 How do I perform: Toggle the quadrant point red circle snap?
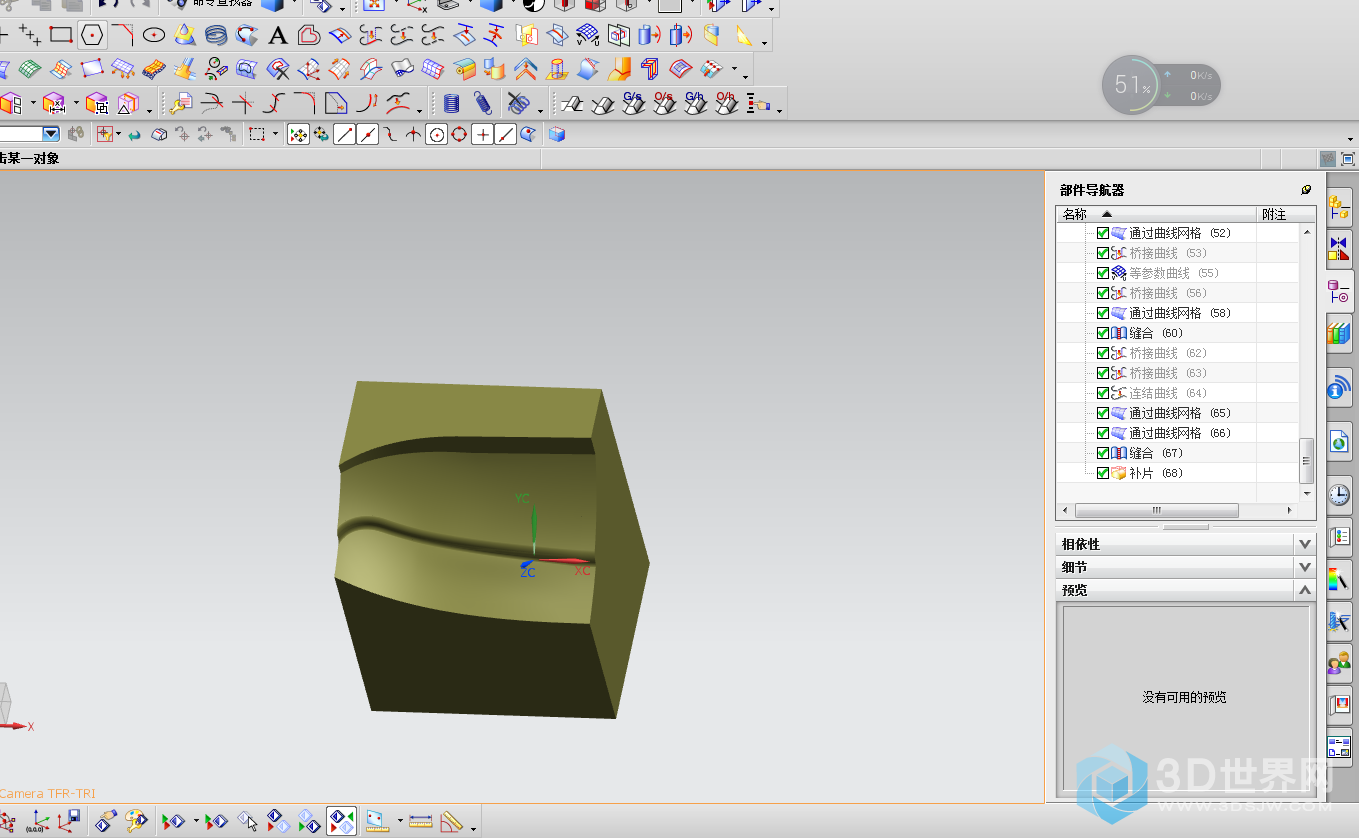click(x=459, y=134)
